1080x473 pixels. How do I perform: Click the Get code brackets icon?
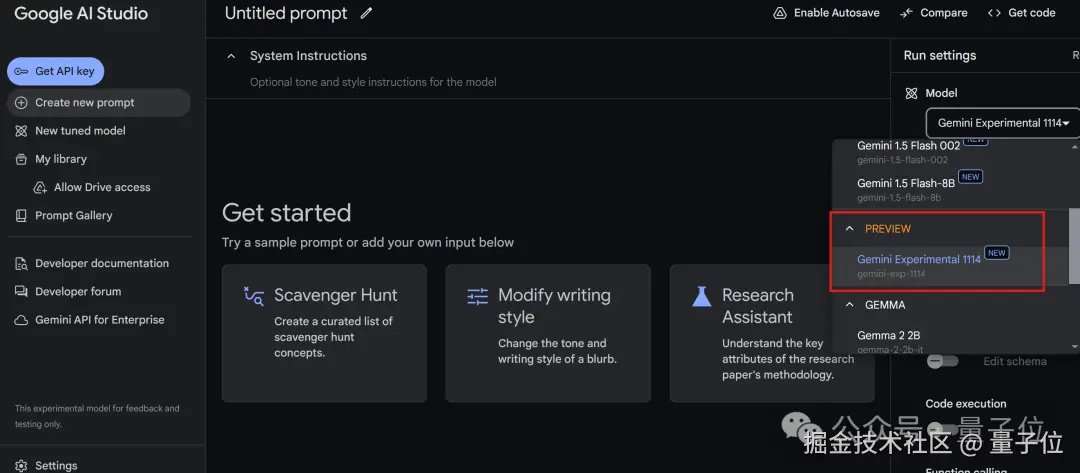coord(994,13)
